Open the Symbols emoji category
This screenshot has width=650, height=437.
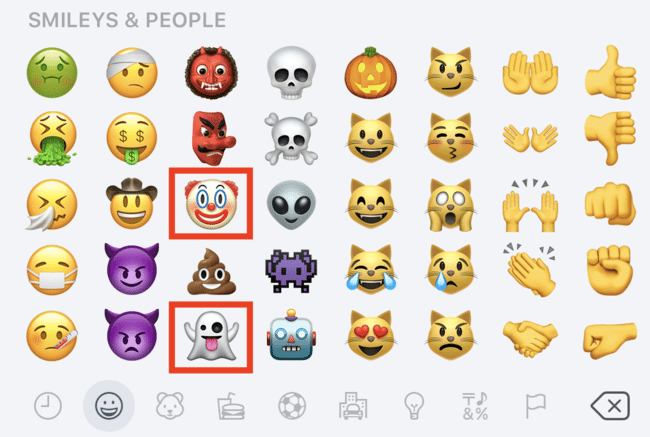click(475, 406)
